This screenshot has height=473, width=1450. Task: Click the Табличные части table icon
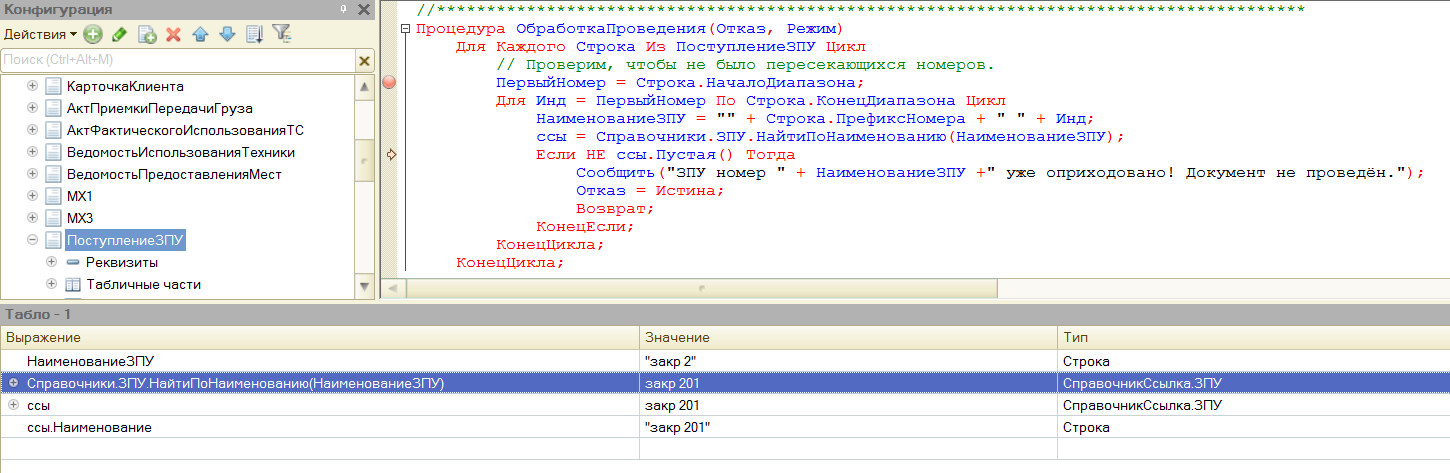[x=72, y=284]
